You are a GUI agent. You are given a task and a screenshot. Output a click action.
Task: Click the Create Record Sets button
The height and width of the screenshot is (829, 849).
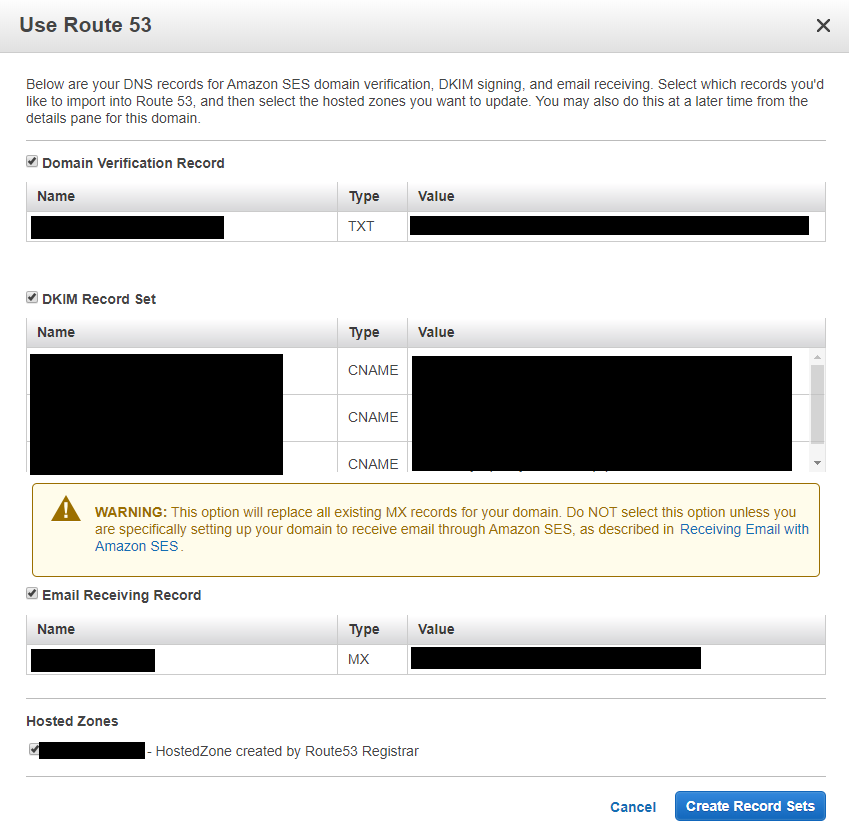pos(750,806)
